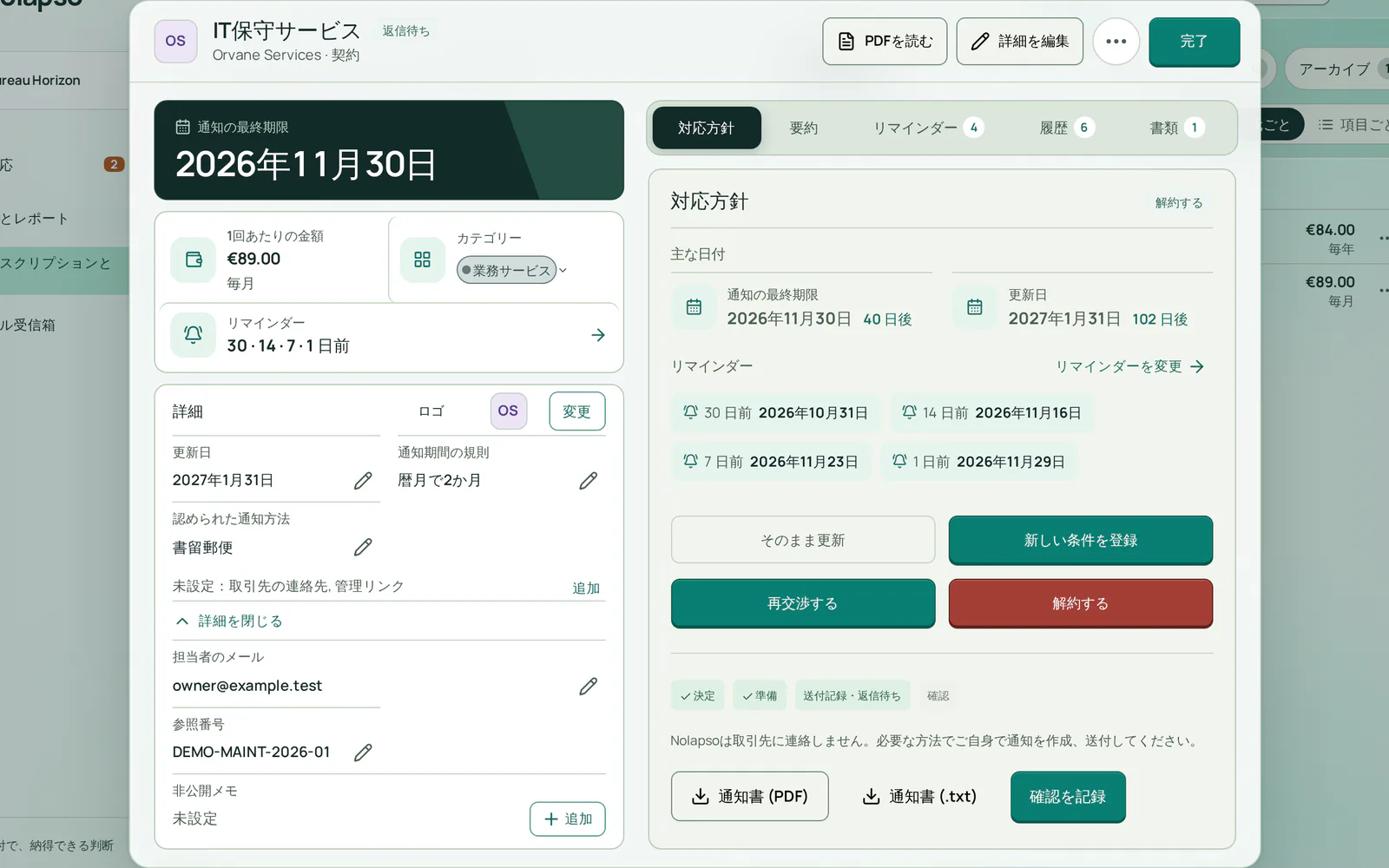Image resolution: width=1389 pixels, height=868 pixels.
Task: Edit the owner@example.test email via pencil icon
Action: [589, 687]
